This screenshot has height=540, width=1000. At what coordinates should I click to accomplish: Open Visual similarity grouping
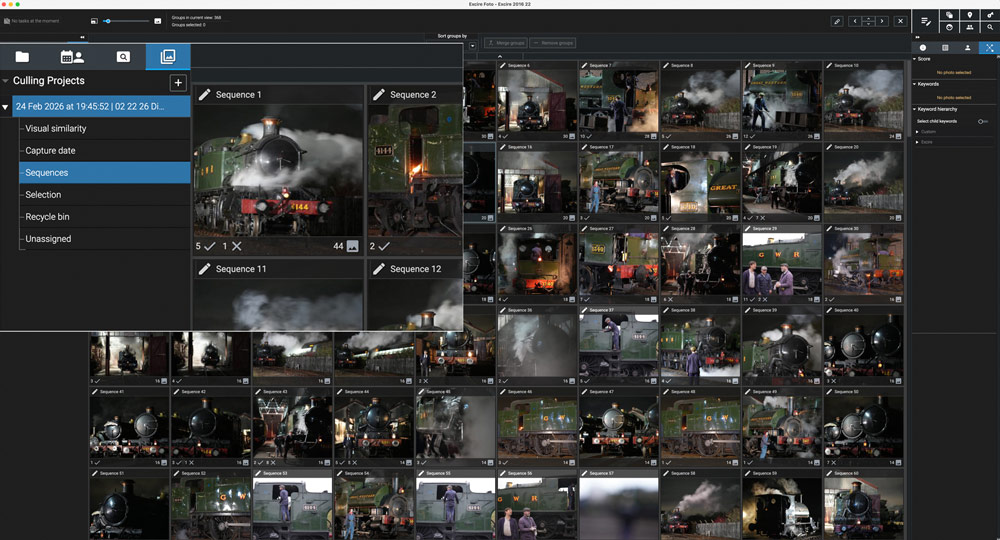coord(55,128)
